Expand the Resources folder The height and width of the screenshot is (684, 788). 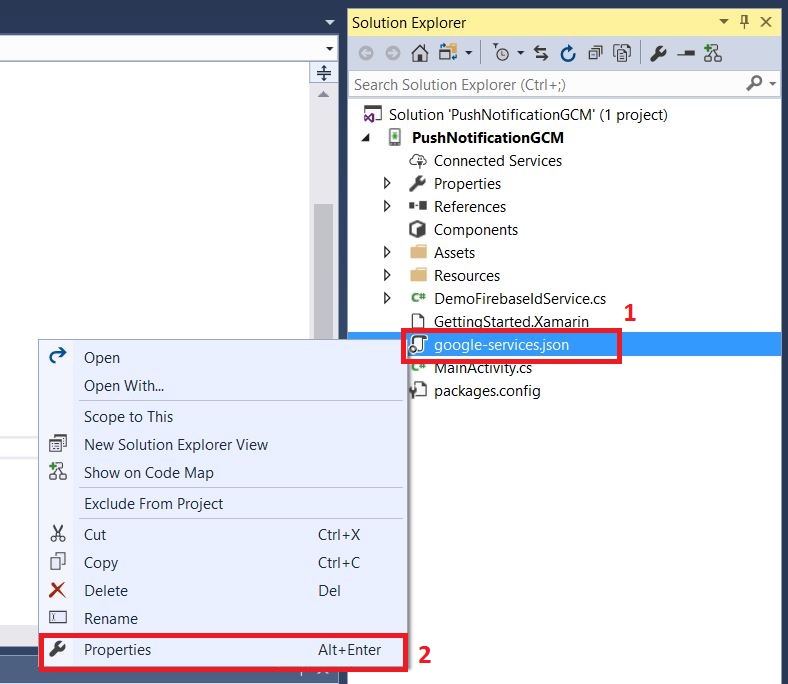(387, 275)
